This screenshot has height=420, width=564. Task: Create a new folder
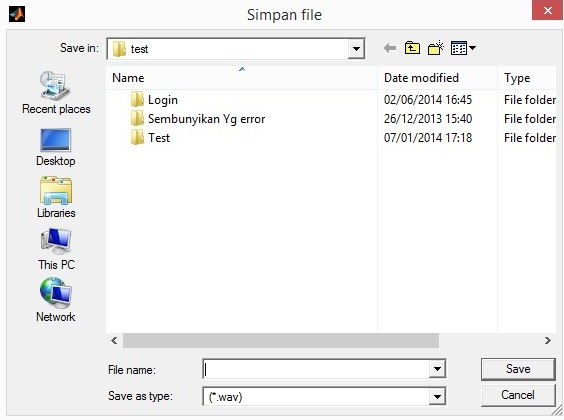[436, 48]
